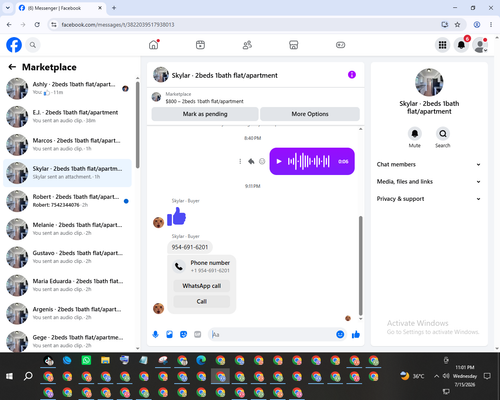Click the Call button
This screenshot has width=500, height=400.
pos(202,301)
